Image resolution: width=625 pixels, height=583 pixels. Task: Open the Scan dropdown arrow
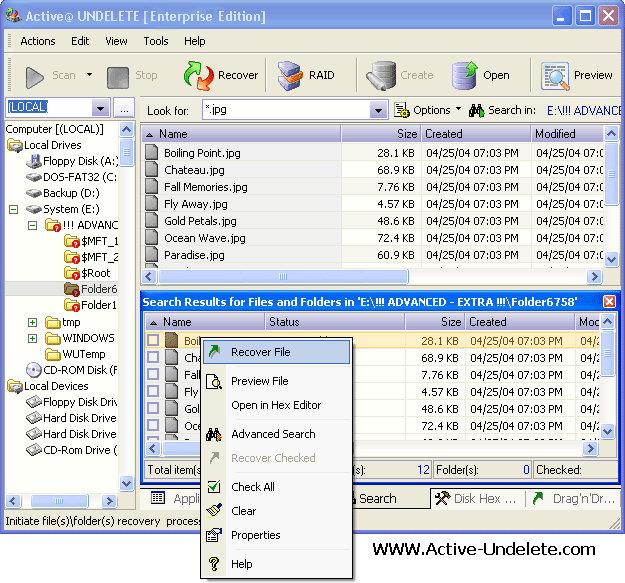[89, 75]
